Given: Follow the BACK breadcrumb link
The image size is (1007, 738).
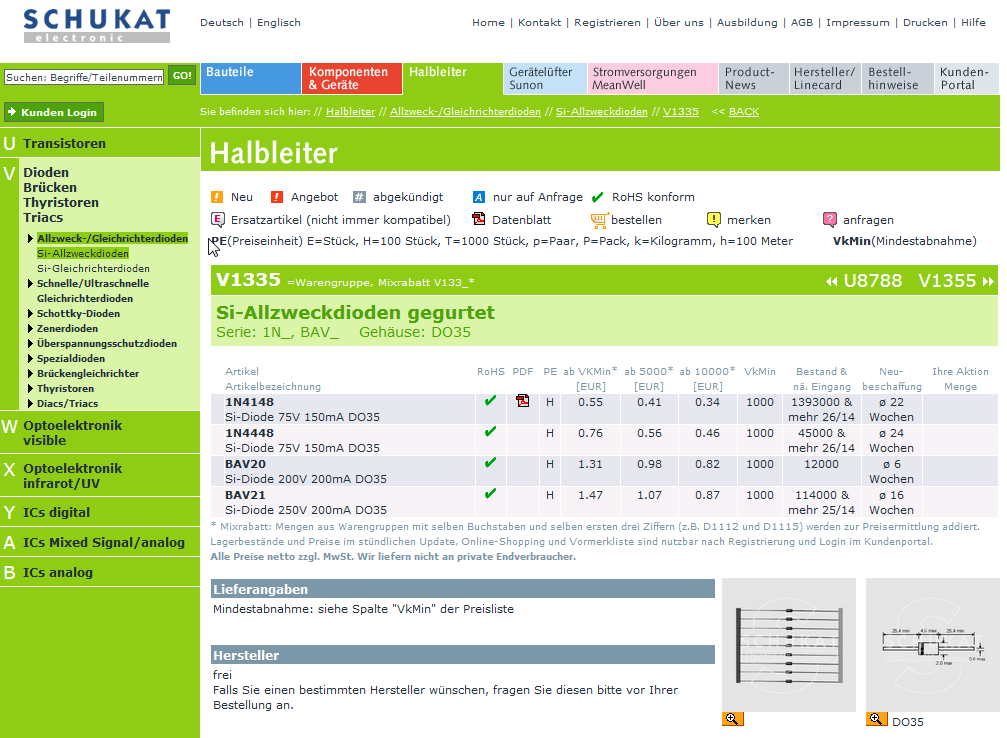Looking at the screenshot, I should point(744,112).
